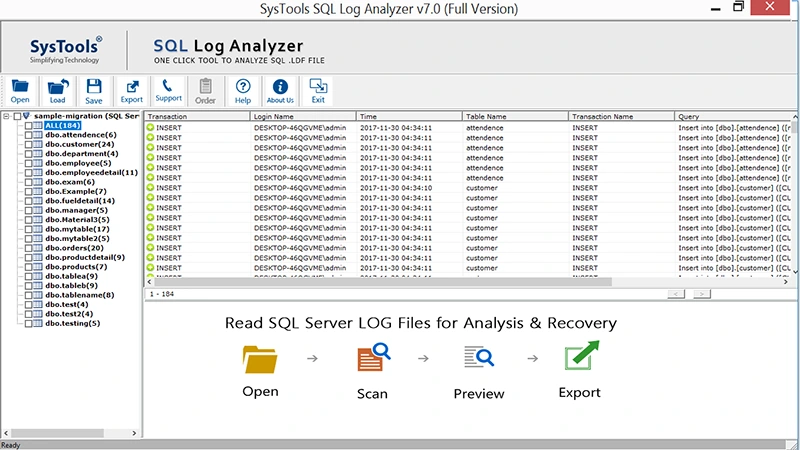Select ALL(184) in the tree

62,126
